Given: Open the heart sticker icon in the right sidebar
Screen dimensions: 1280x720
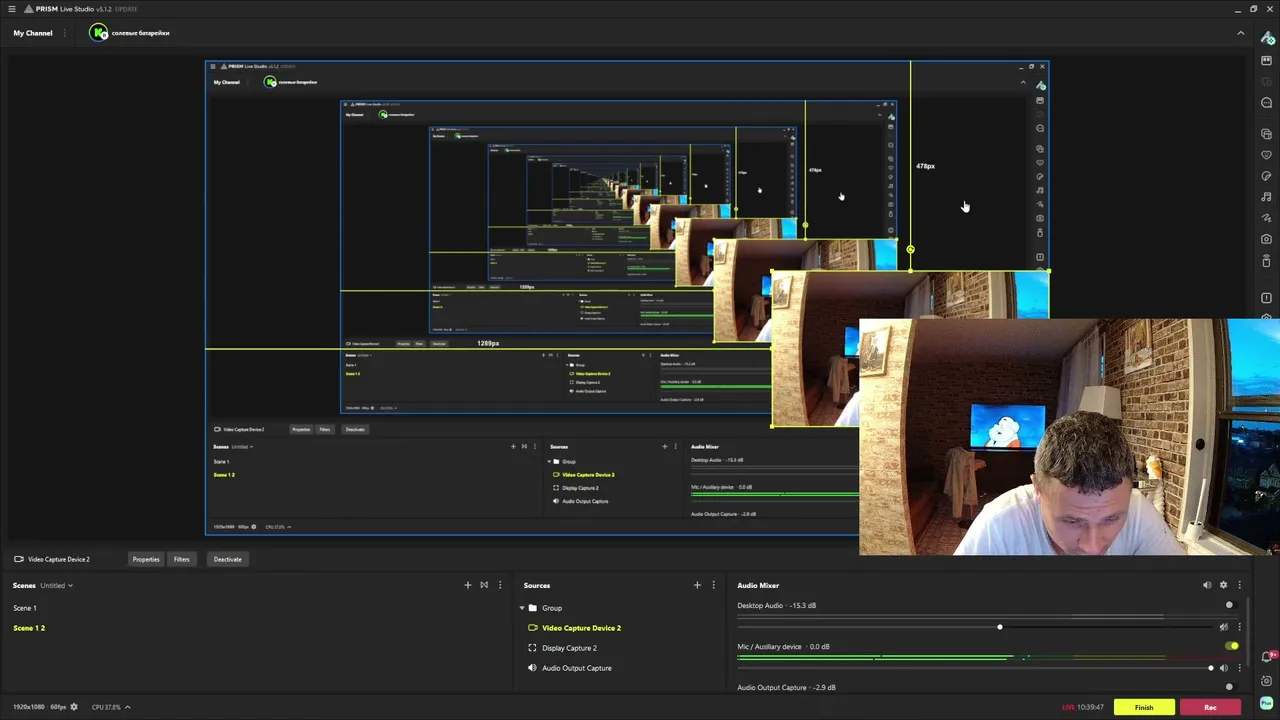Looking at the screenshot, I should point(1266,155).
